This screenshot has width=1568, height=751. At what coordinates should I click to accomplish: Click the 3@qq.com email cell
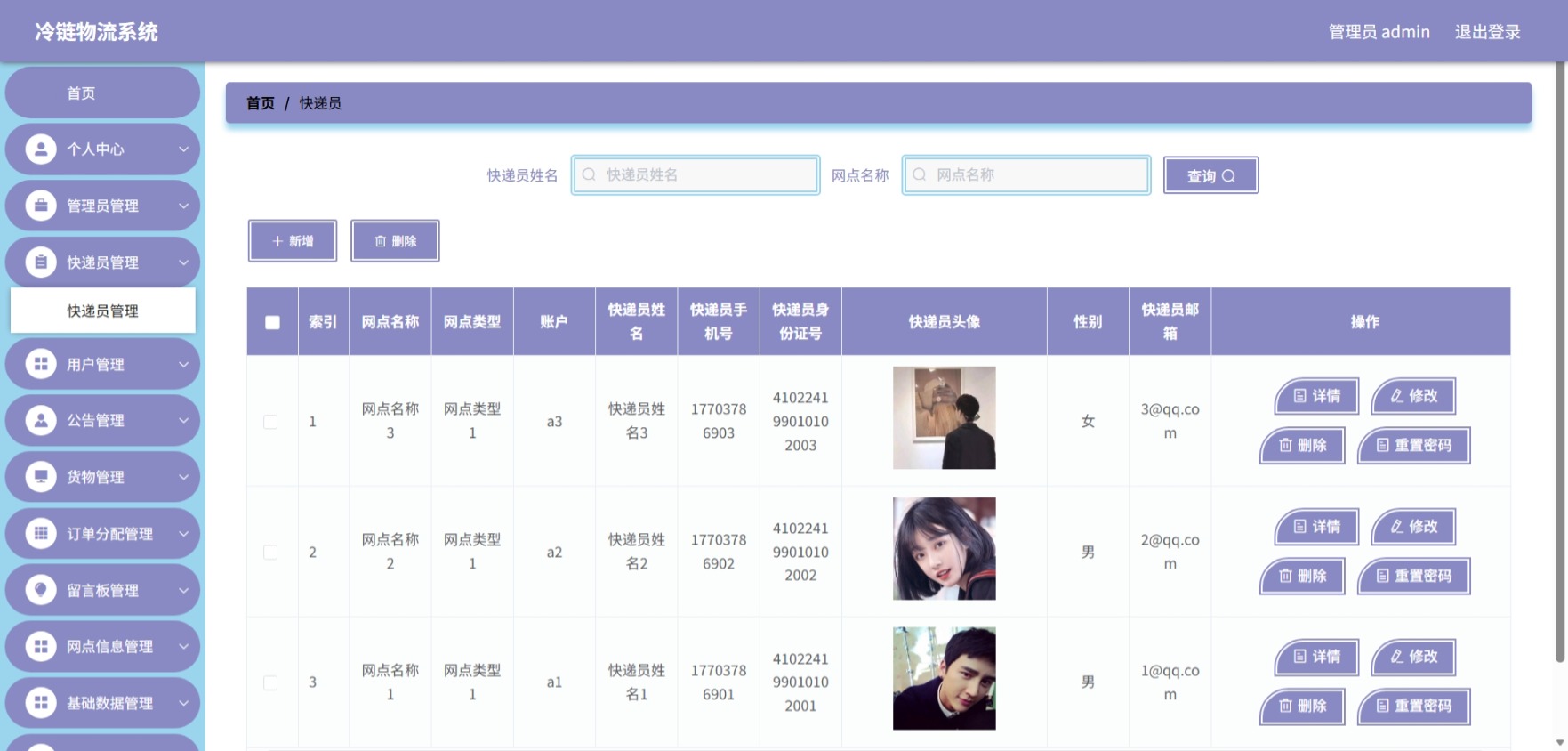1170,421
